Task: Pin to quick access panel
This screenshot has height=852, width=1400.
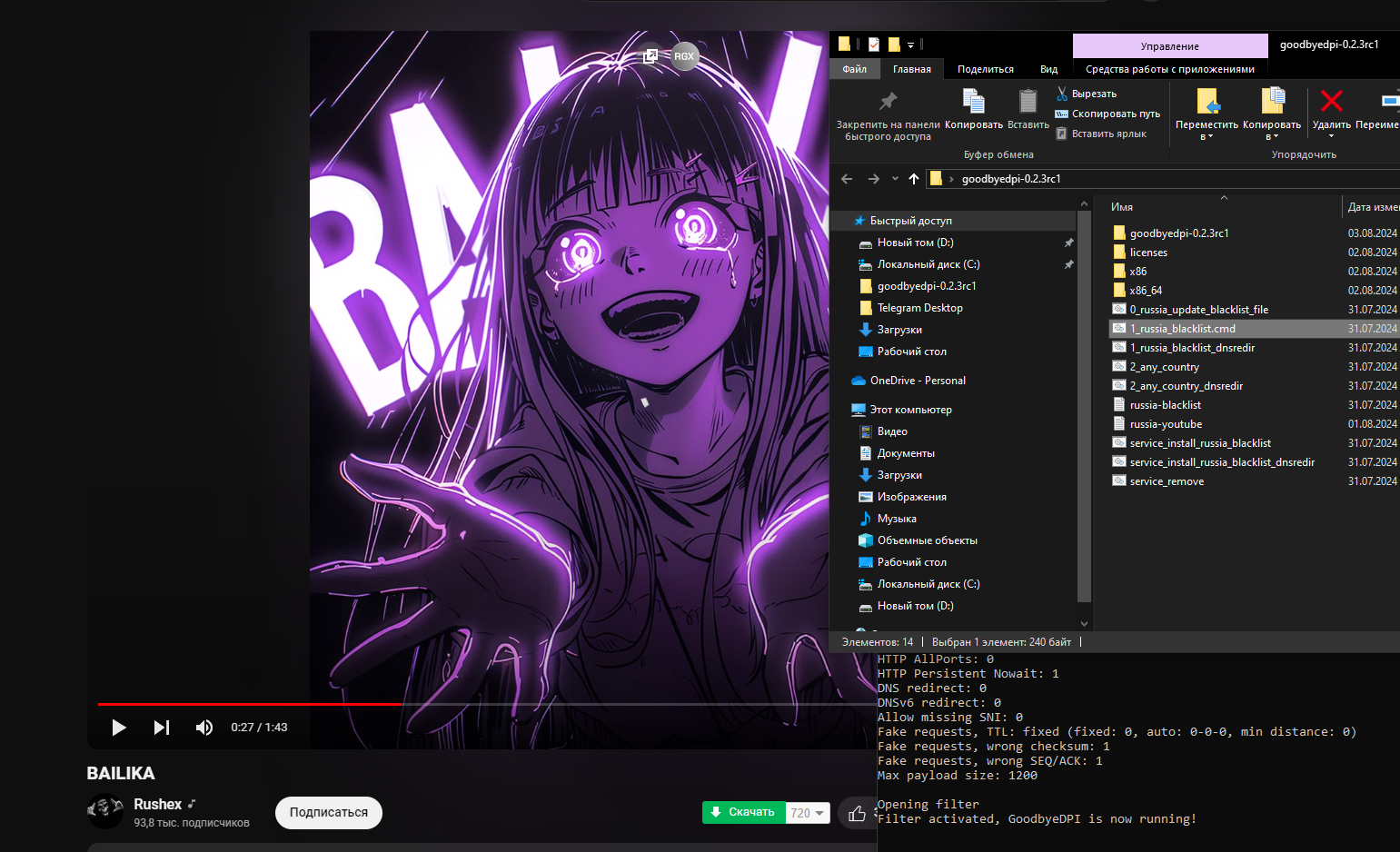Action: [x=889, y=115]
